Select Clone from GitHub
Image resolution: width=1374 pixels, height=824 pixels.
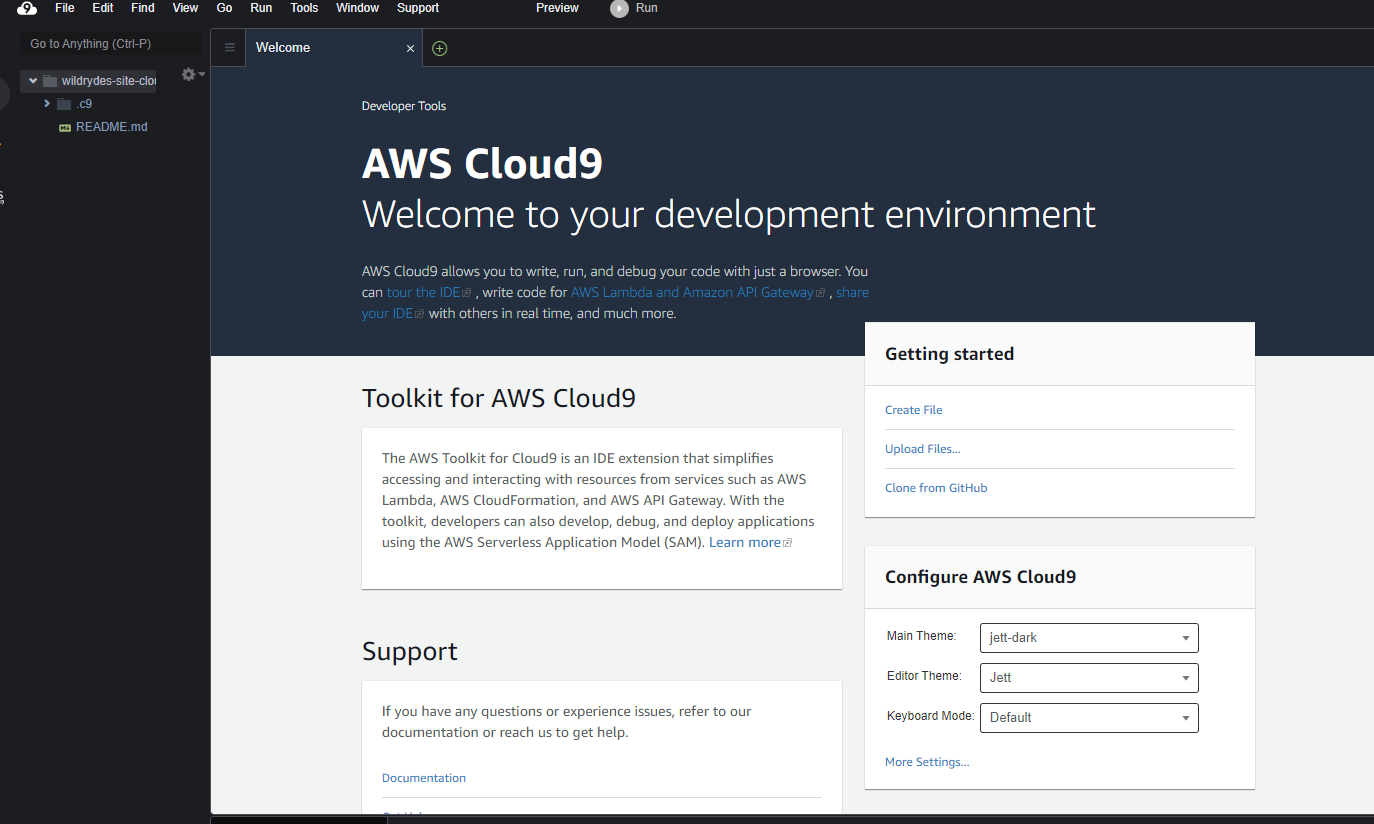pos(936,487)
